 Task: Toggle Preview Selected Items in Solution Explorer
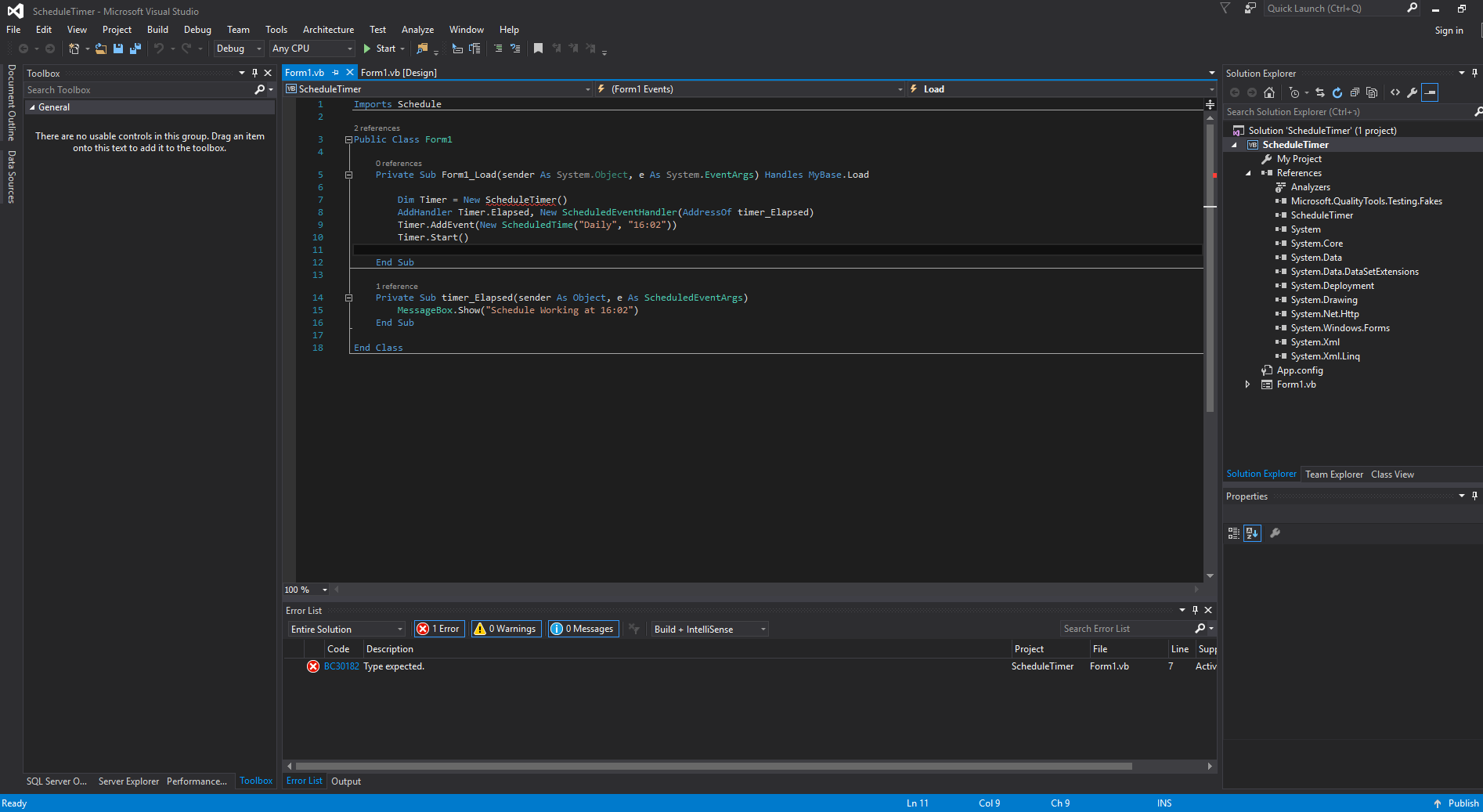[x=1430, y=92]
